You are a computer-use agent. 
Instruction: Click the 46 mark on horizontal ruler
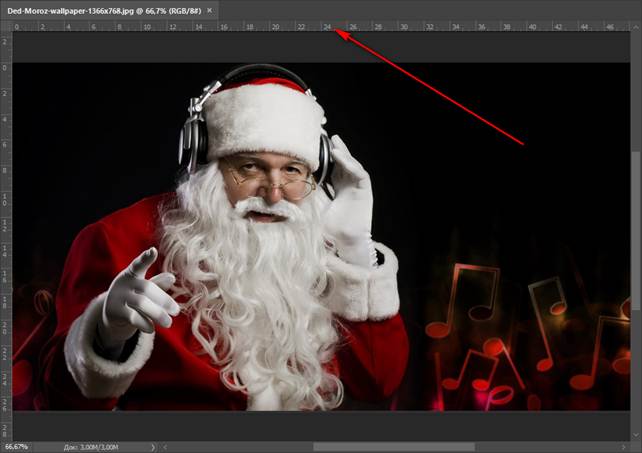point(610,27)
